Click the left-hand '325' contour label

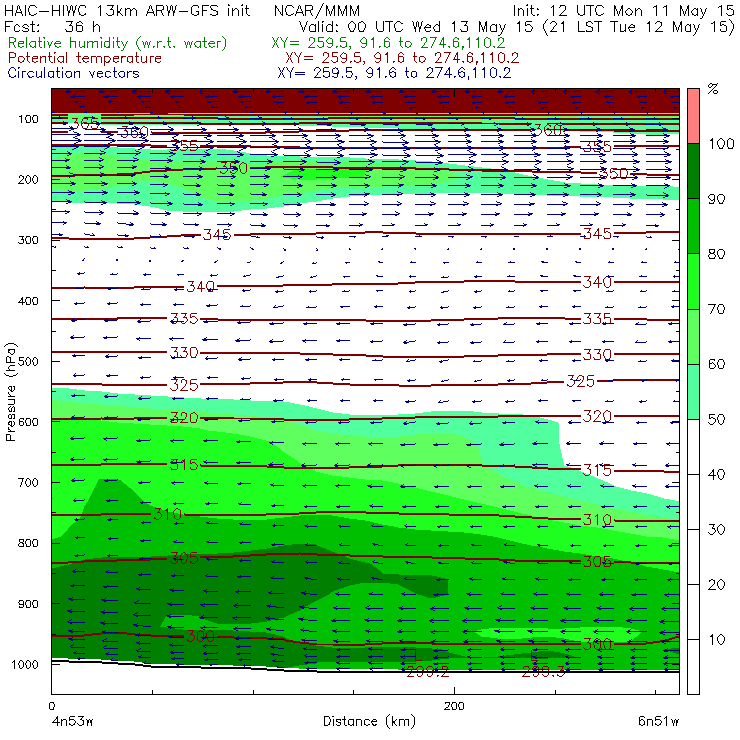[x=184, y=385]
